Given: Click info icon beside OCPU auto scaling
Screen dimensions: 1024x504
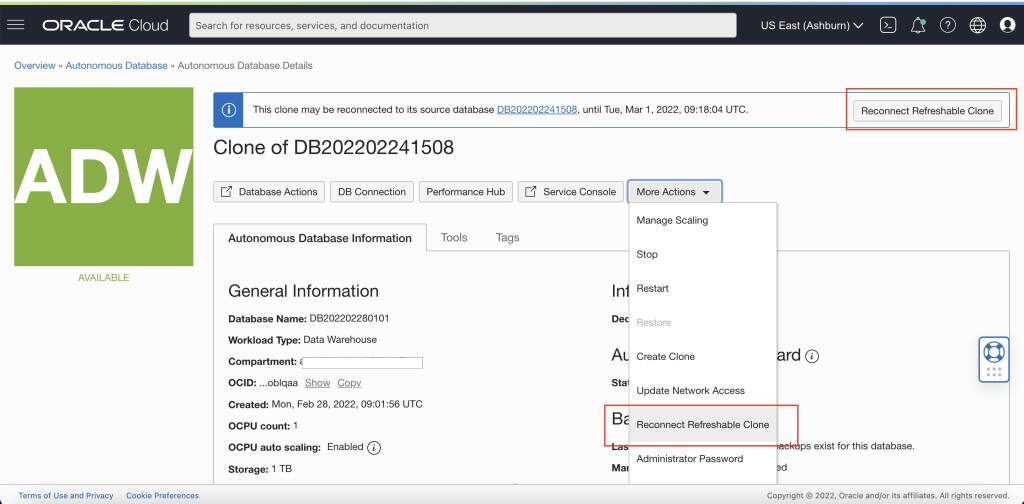Looking at the screenshot, I should (374, 448).
